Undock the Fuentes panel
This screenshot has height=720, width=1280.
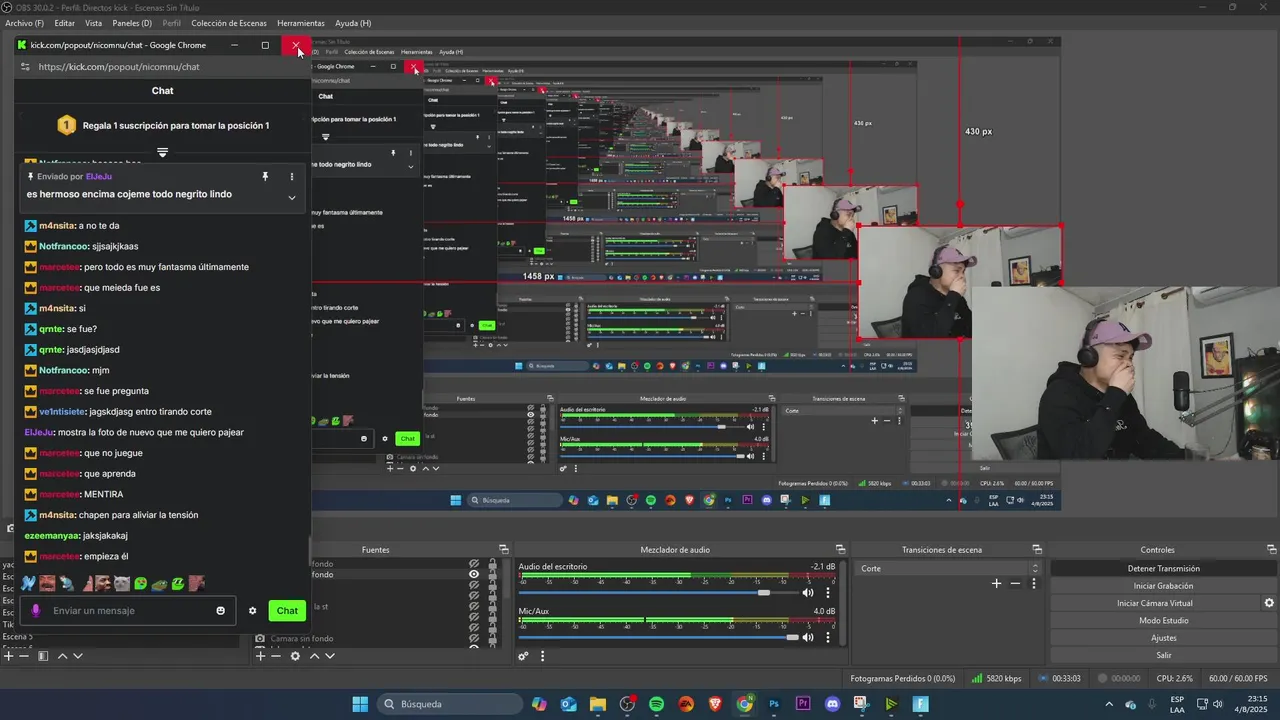pos(504,549)
